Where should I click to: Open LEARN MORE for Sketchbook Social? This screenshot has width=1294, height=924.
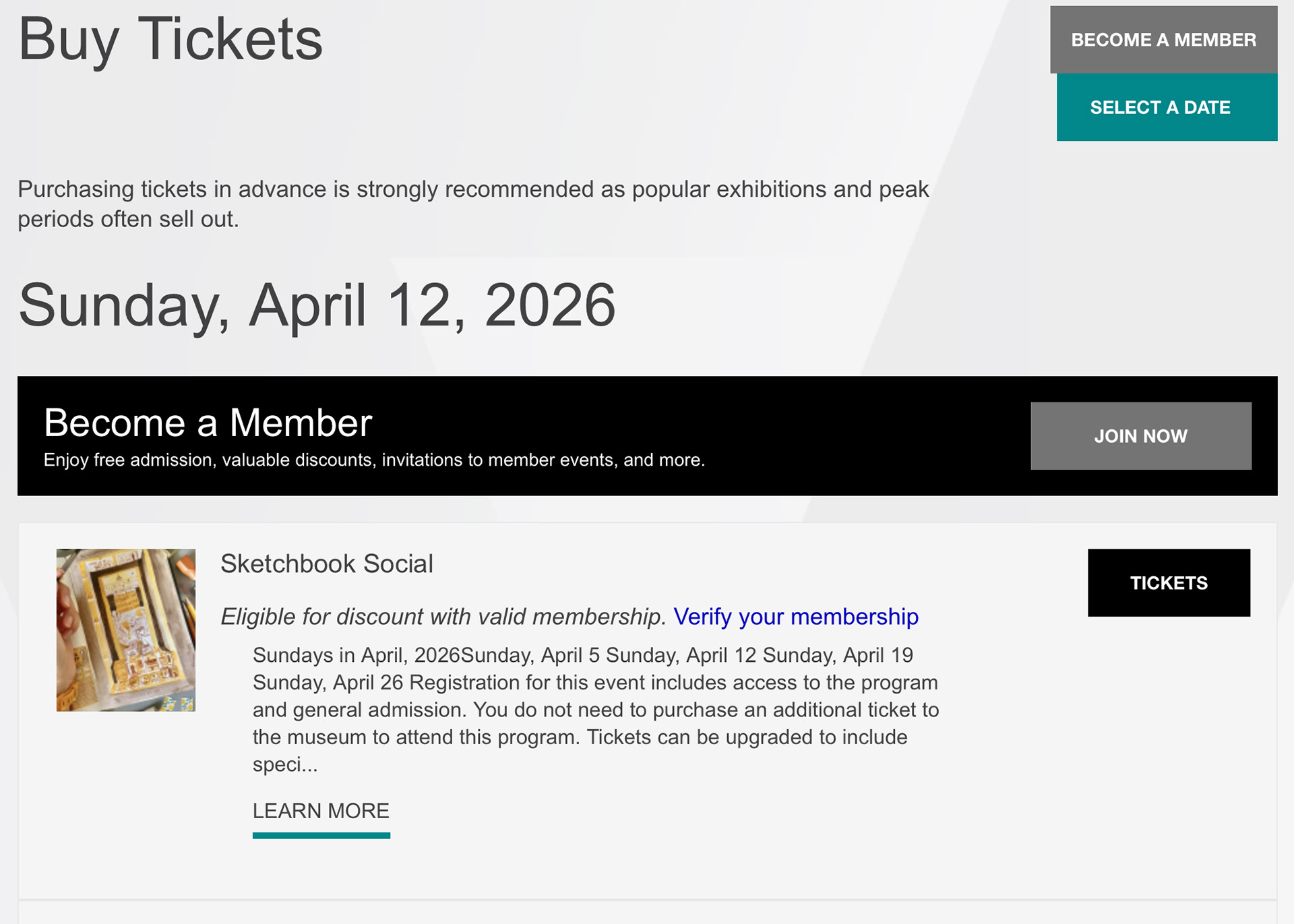tap(321, 811)
